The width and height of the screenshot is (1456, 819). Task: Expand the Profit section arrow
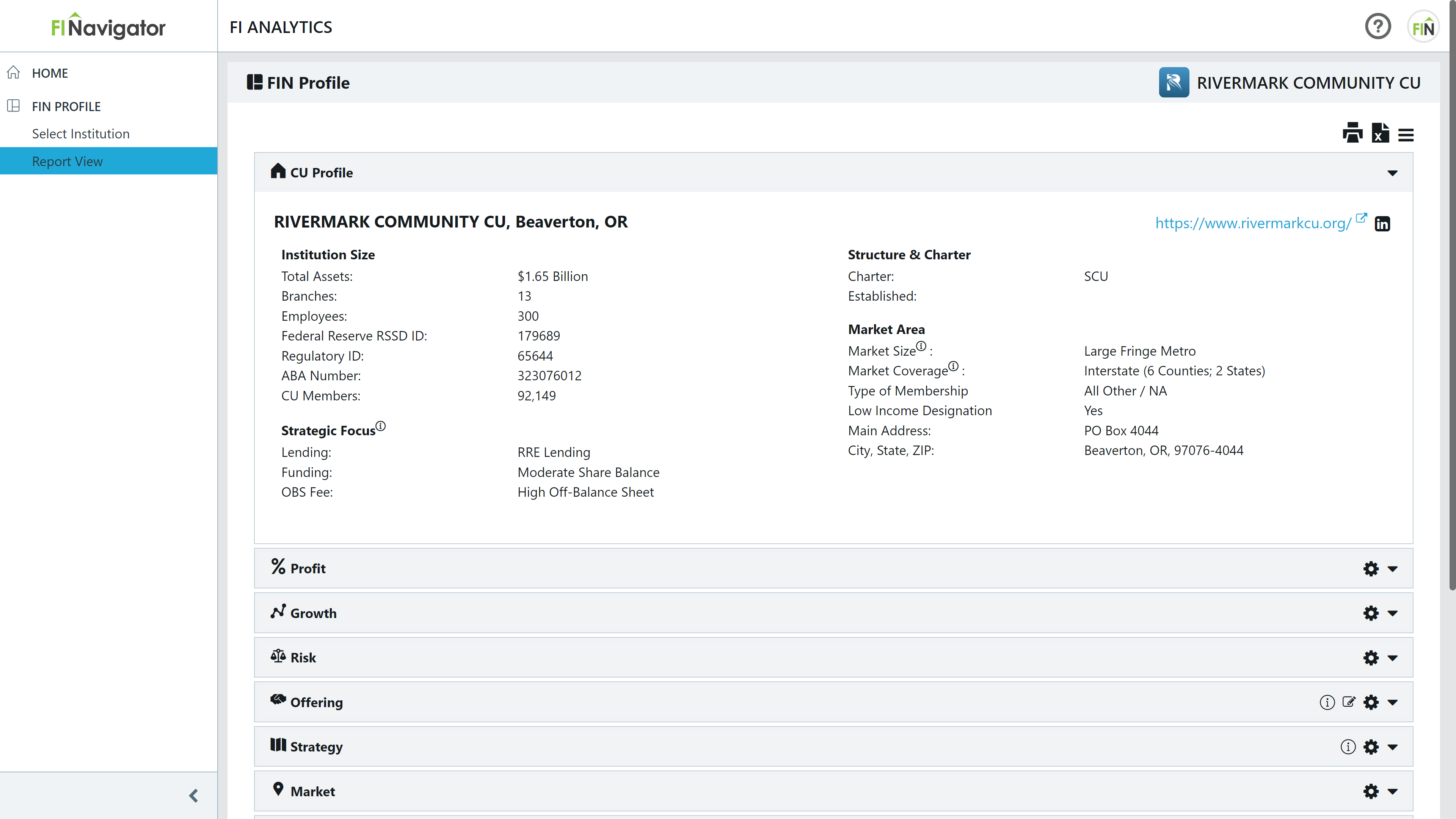1392,569
